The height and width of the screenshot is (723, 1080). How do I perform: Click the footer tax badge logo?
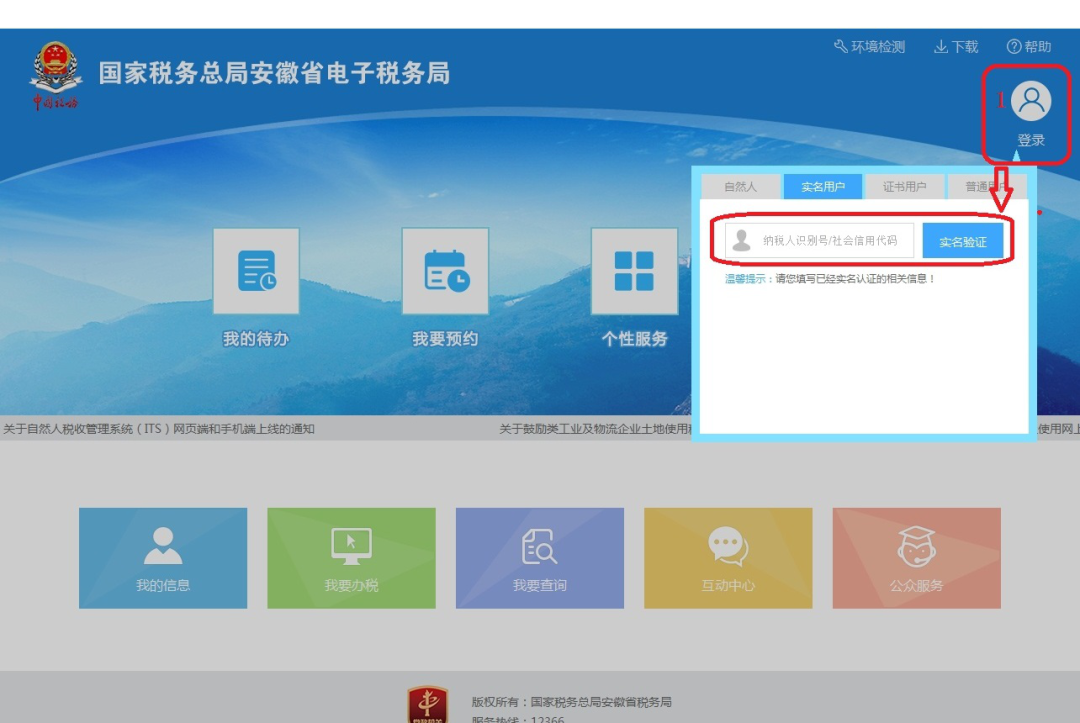(x=427, y=704)
